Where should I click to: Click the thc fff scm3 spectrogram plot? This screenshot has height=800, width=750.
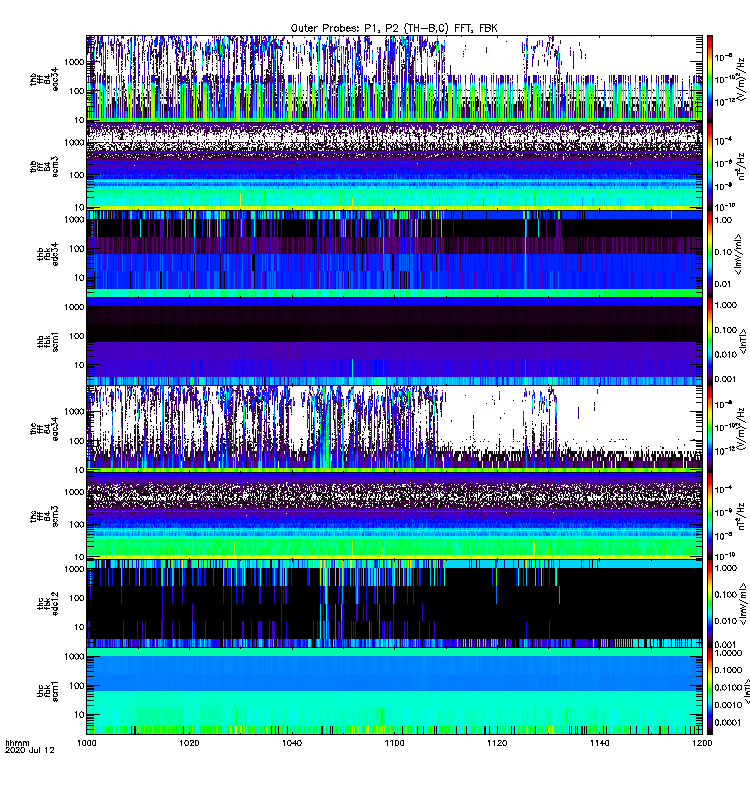394,516
